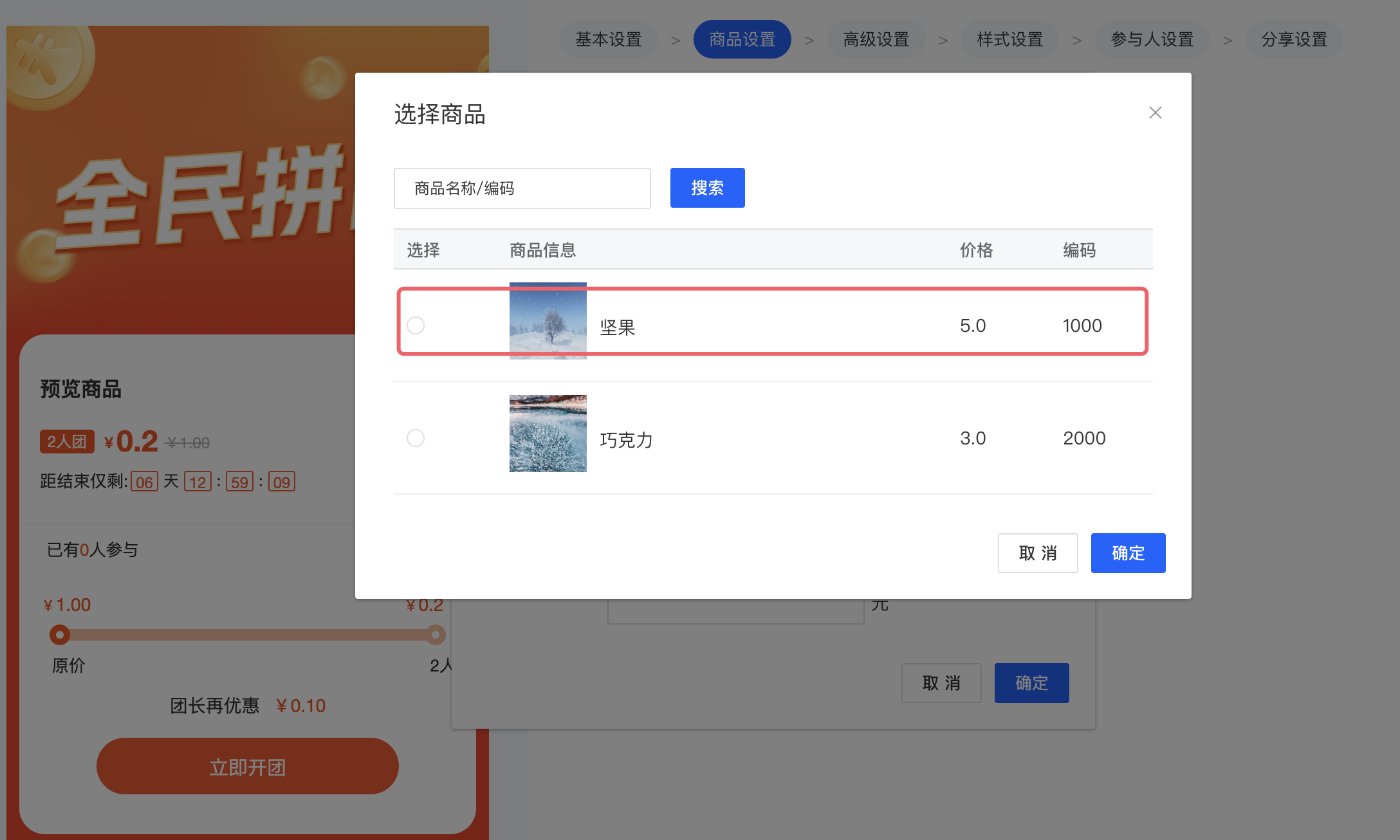This screenshot has width=1400, height=840.
Task: Click the 2人团 badge in preview
Action: [x=67, y=442]
